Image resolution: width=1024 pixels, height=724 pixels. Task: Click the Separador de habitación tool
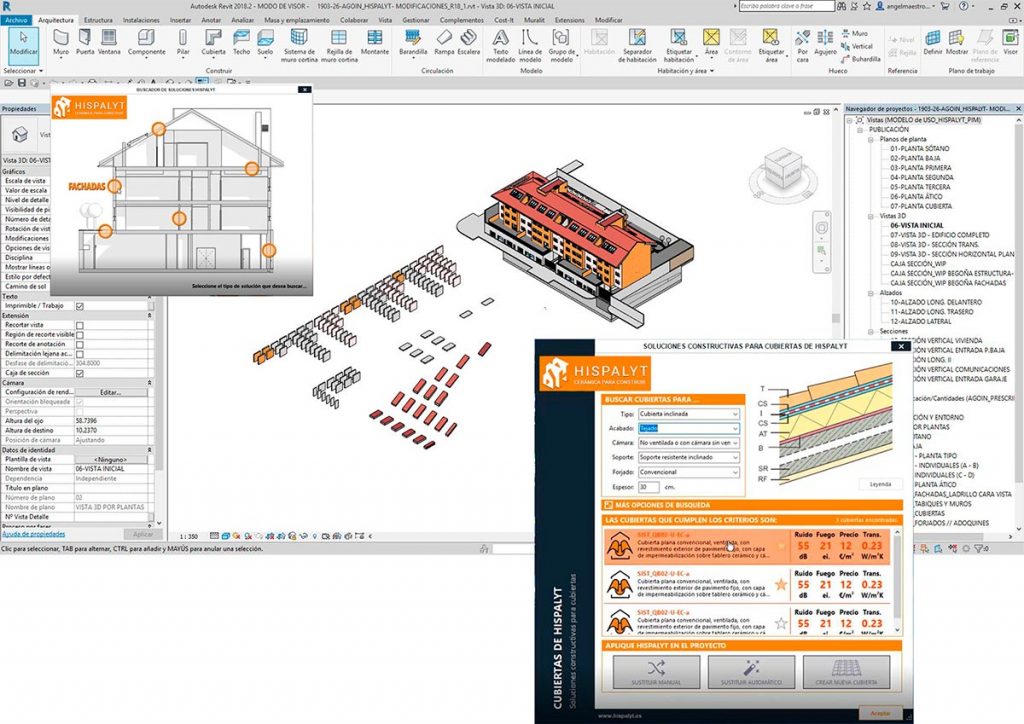tap(637, 46)
